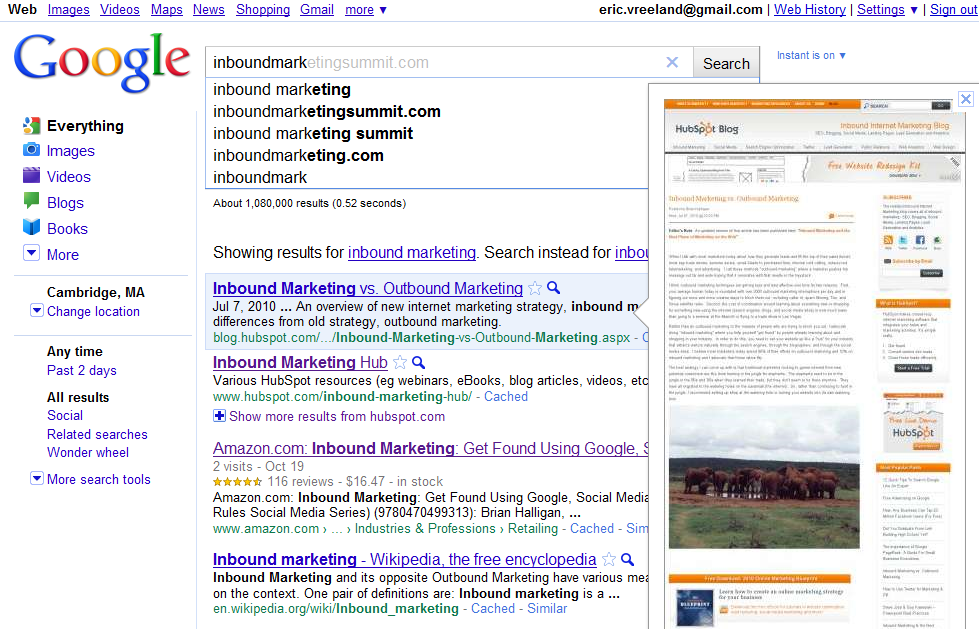This screenshot has width=979, height=629.
Task: Star the Wikipedia Inbound marketing result
Action: pos(608,560)
